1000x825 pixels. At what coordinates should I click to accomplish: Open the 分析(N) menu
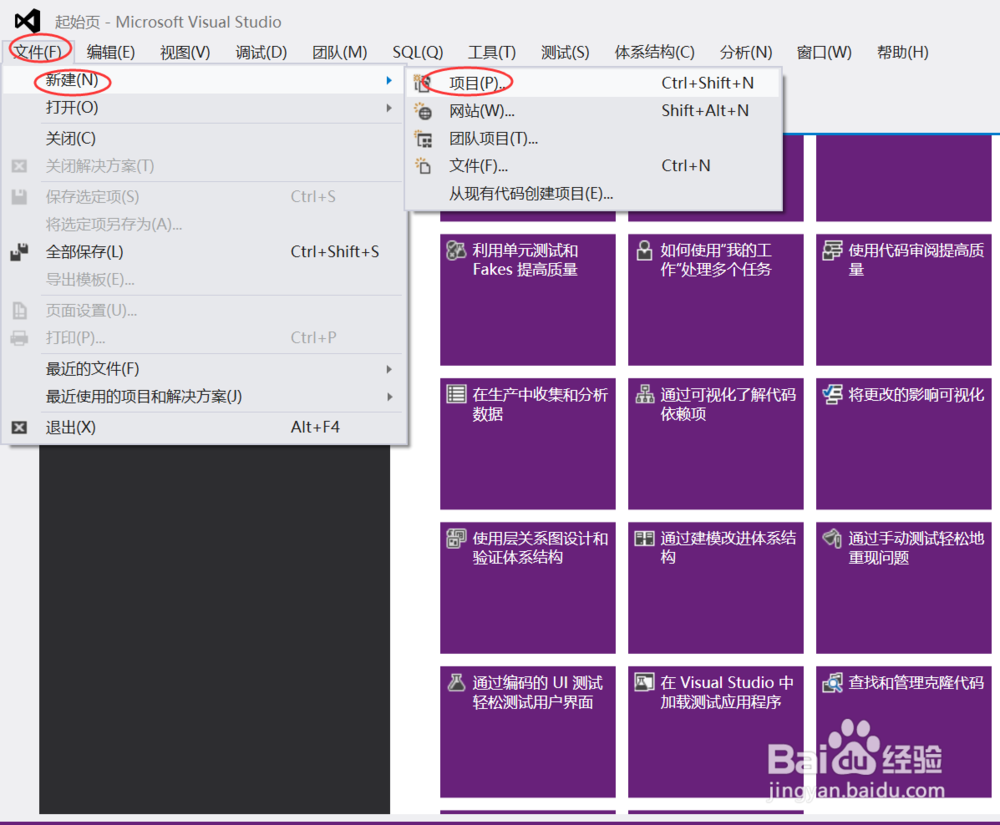(746, 52)
